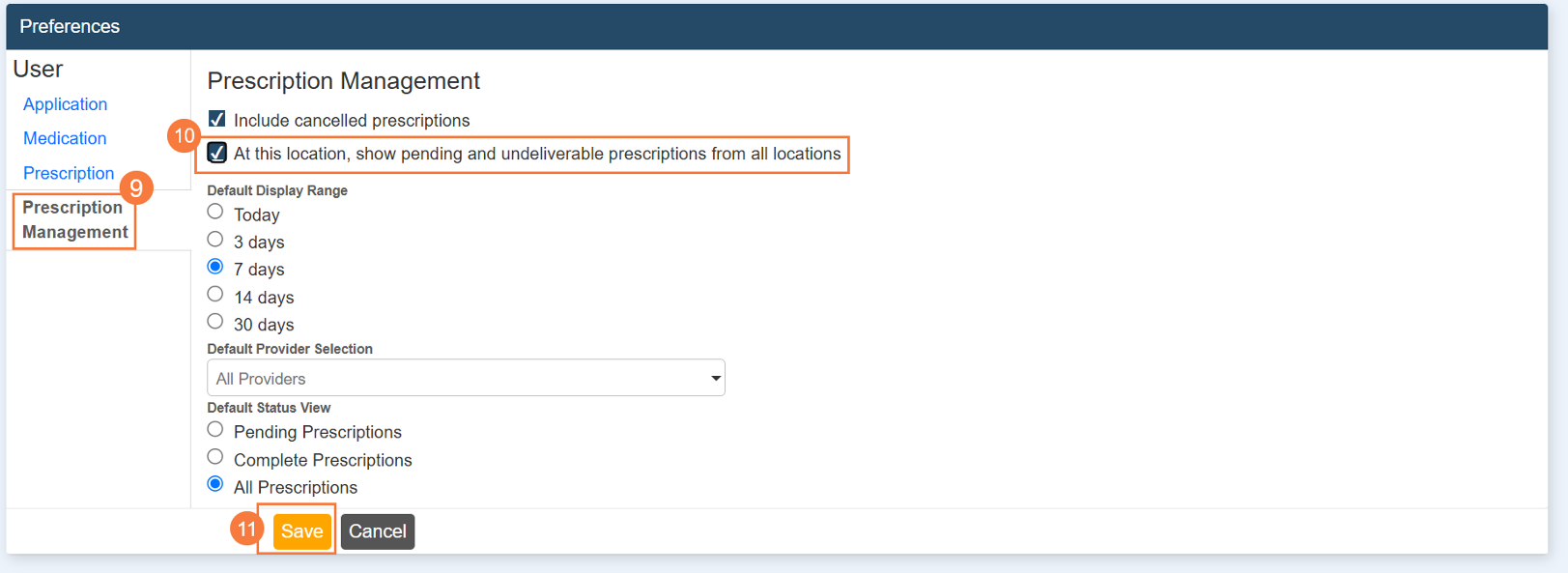Open the All Providers dropdown
This screenshot has height=573, width=1568.
coord(465,378)
